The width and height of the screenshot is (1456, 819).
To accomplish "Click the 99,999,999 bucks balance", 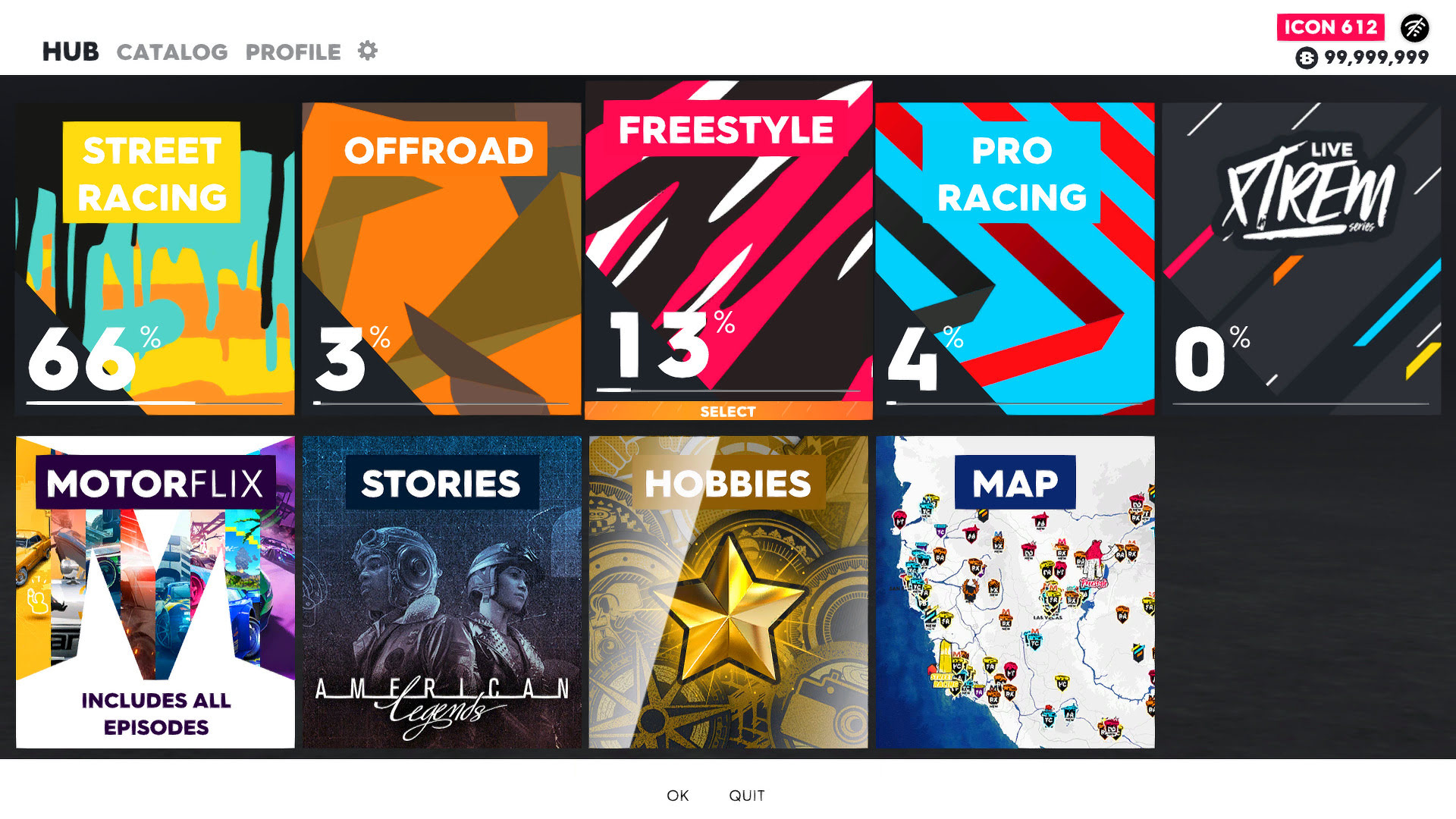I will coord(1376,58).
